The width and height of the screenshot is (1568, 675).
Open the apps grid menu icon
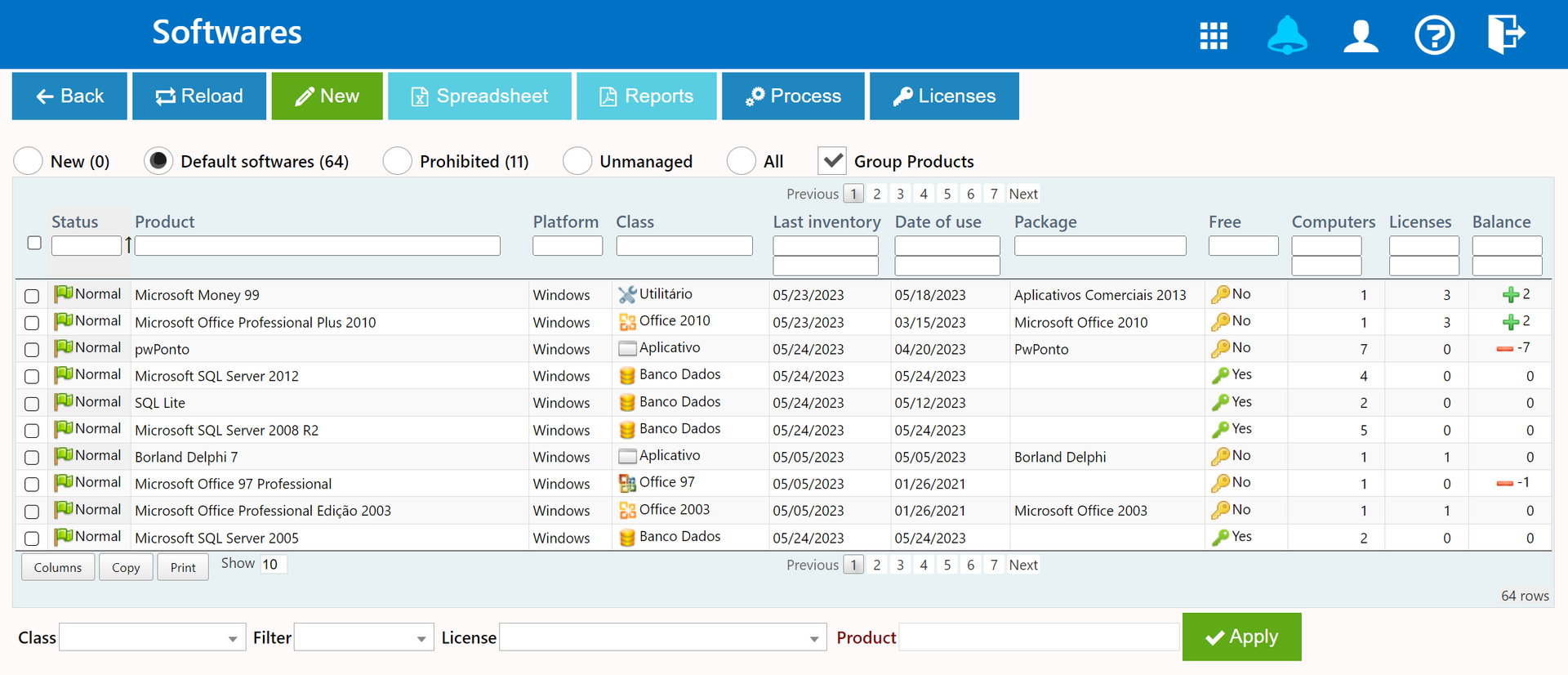click(x=1213, y=36)
